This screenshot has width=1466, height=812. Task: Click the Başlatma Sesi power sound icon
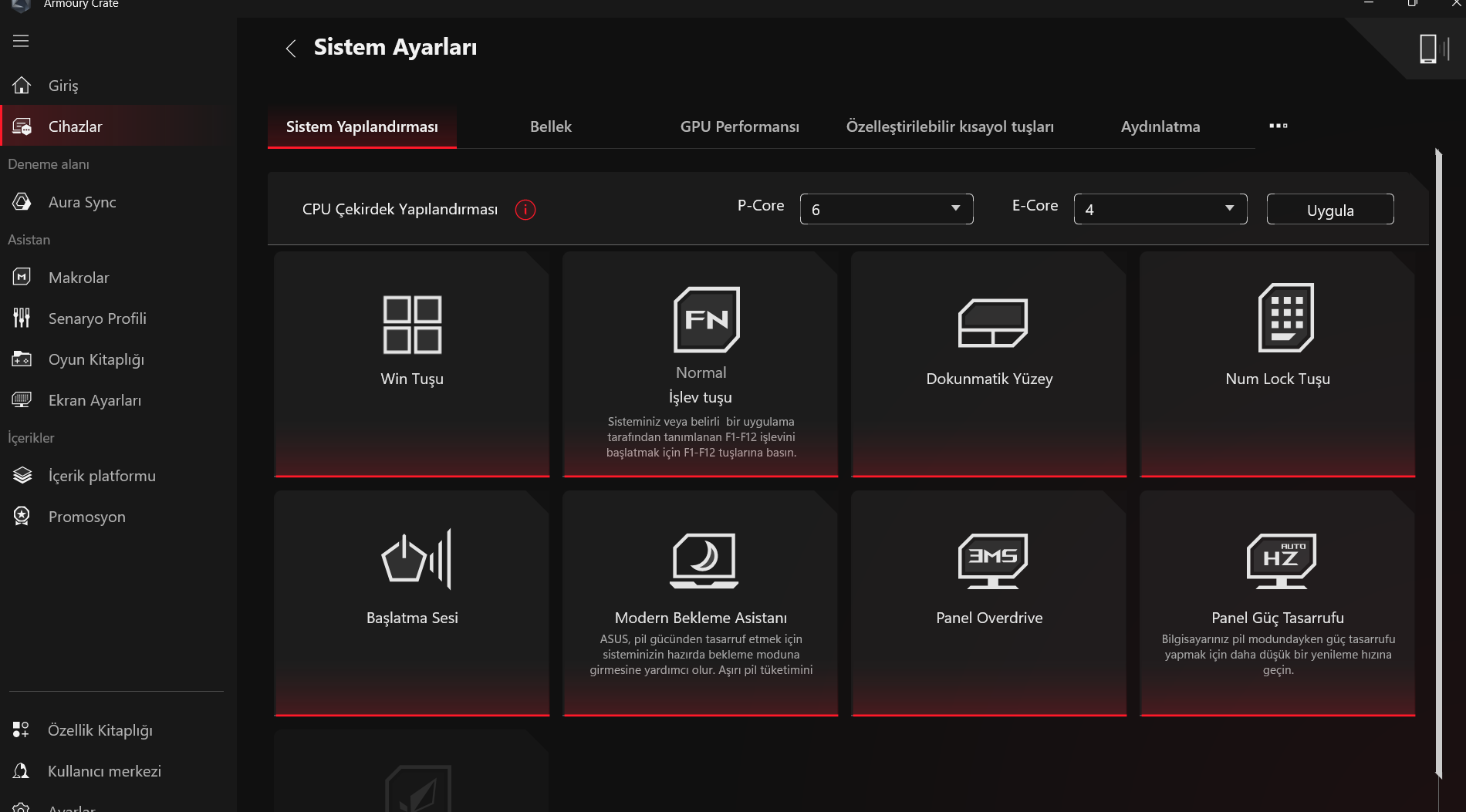417,558
